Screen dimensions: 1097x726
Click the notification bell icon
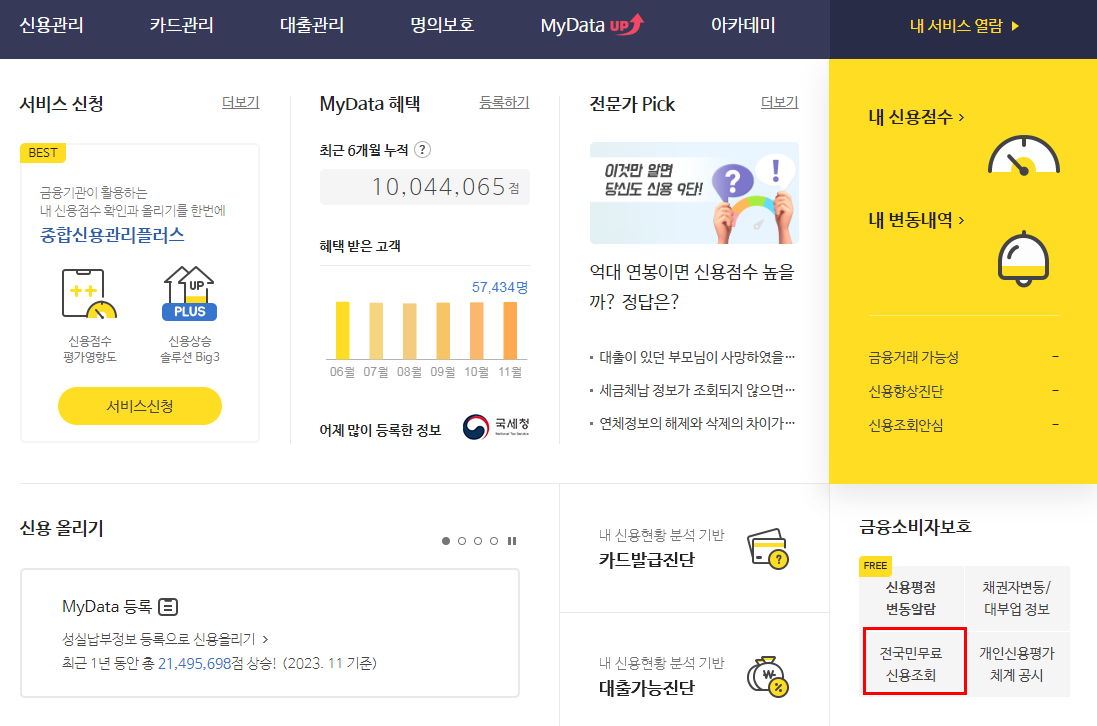coord(1023,258)
